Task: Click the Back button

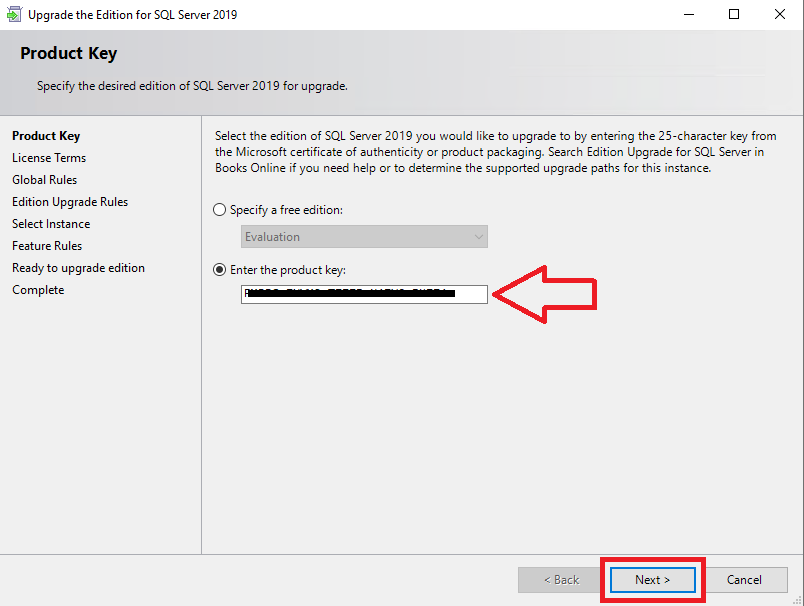Action: pyautogui.click(x=561, y=580)
